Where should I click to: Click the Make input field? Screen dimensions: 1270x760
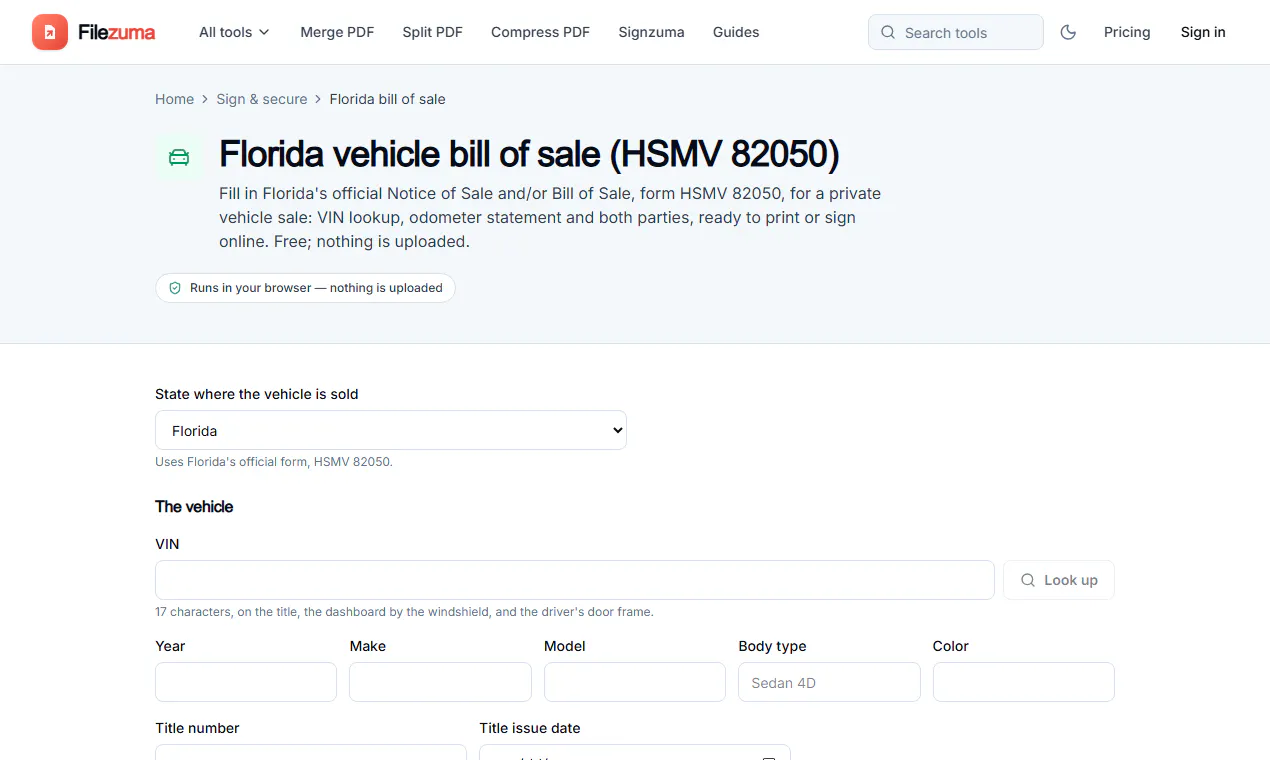[440, 682]
